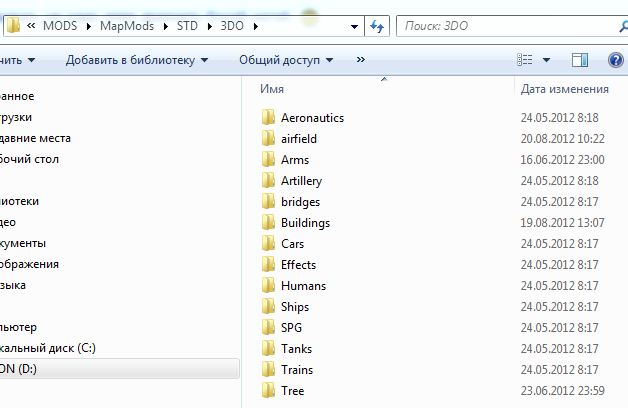628x408 pixels.
Task: Toggle the preview pane icon
Action: [x=580, y=60]
